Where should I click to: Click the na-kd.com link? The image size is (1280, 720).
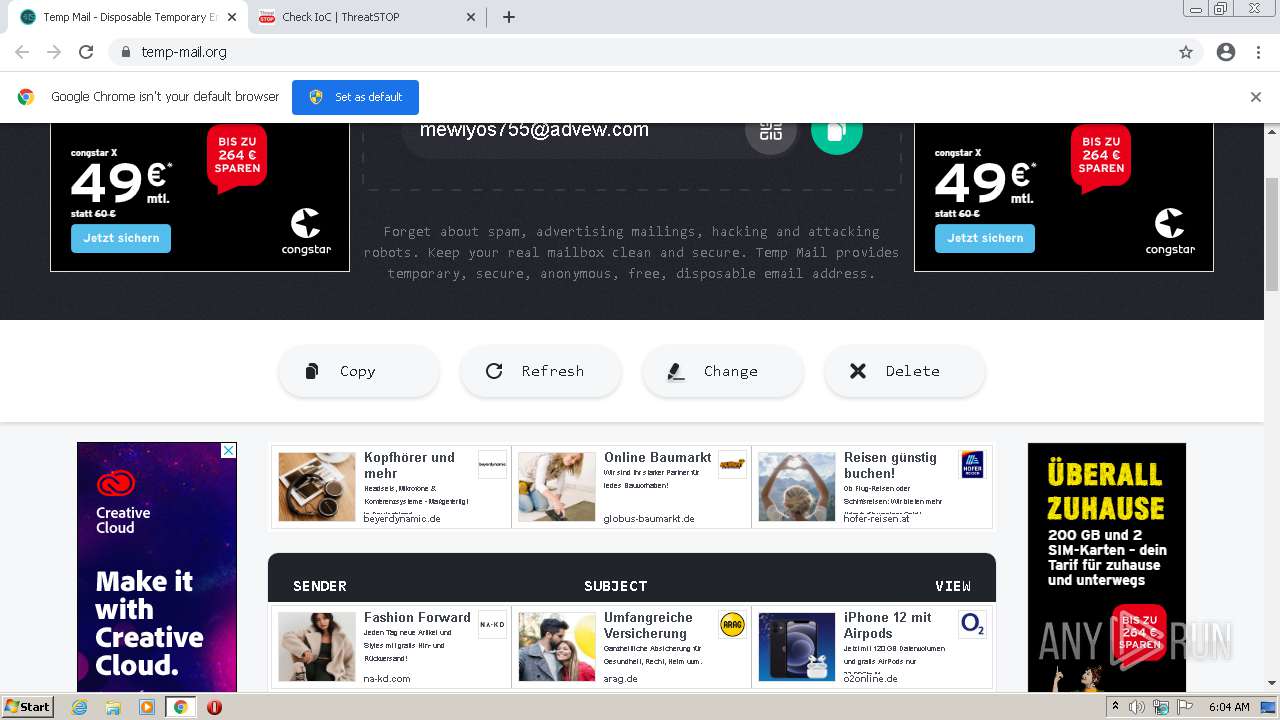tap(387, 679)
